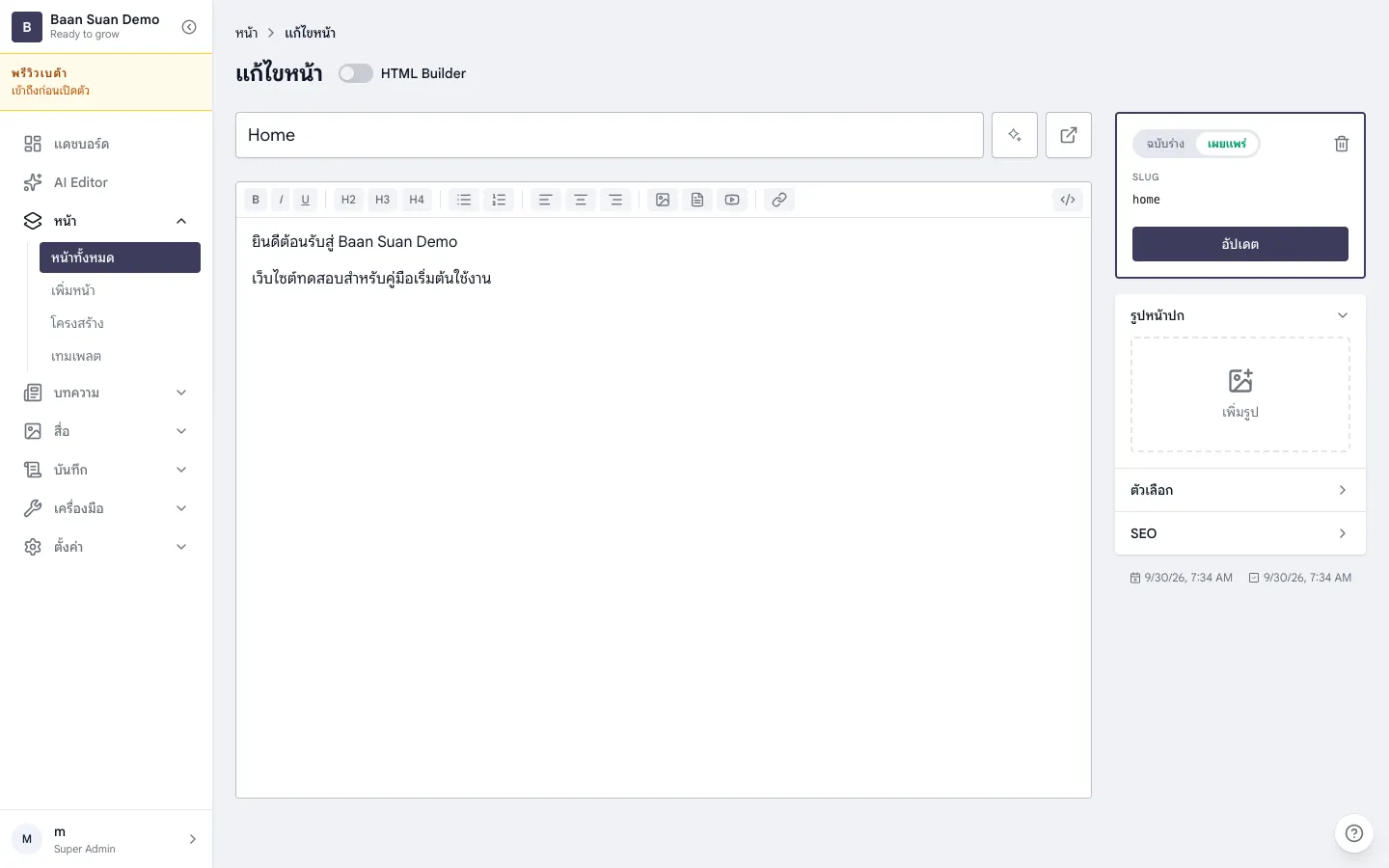Click the AI sparkle button beside title

pos(1015,135)
